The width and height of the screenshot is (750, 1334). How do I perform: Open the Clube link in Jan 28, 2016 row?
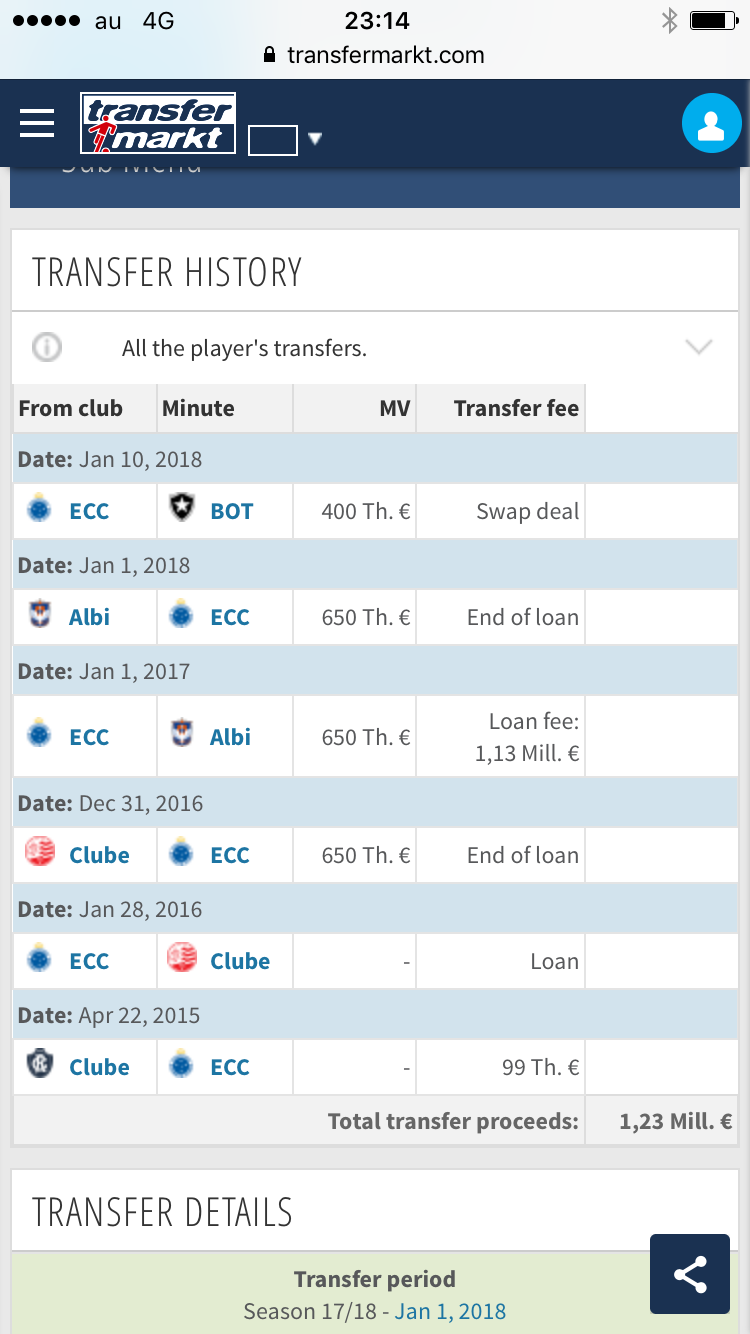[x=240, y=961]
